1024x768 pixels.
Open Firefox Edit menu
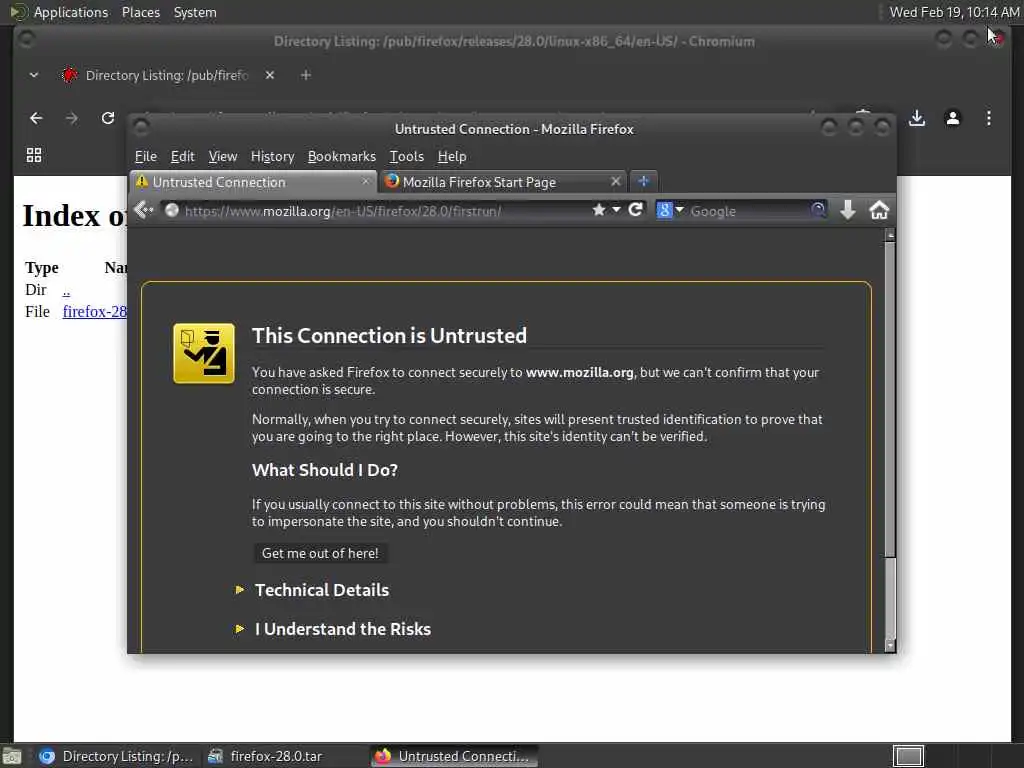[182, 157]
